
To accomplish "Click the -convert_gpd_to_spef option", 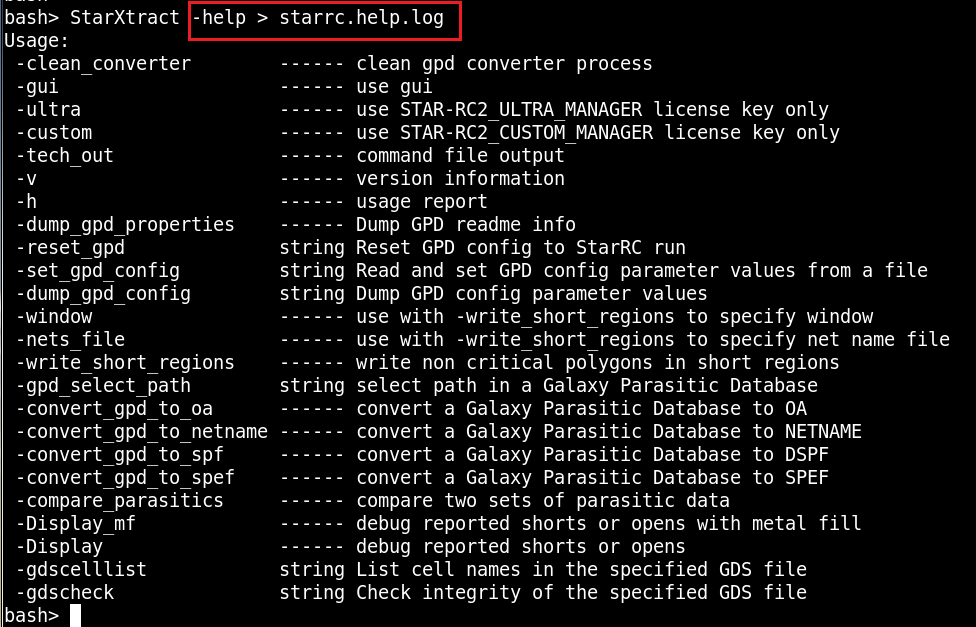I will tap(131, 478).
